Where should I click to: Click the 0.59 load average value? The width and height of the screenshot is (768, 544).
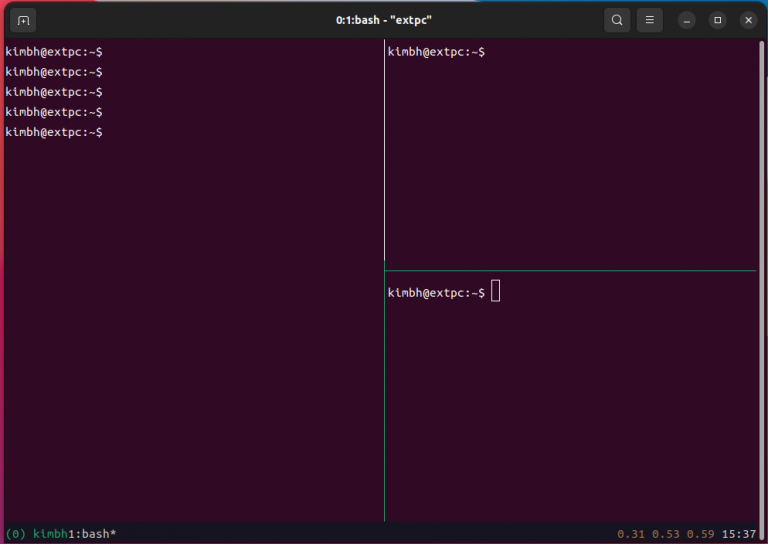(699, 534)
